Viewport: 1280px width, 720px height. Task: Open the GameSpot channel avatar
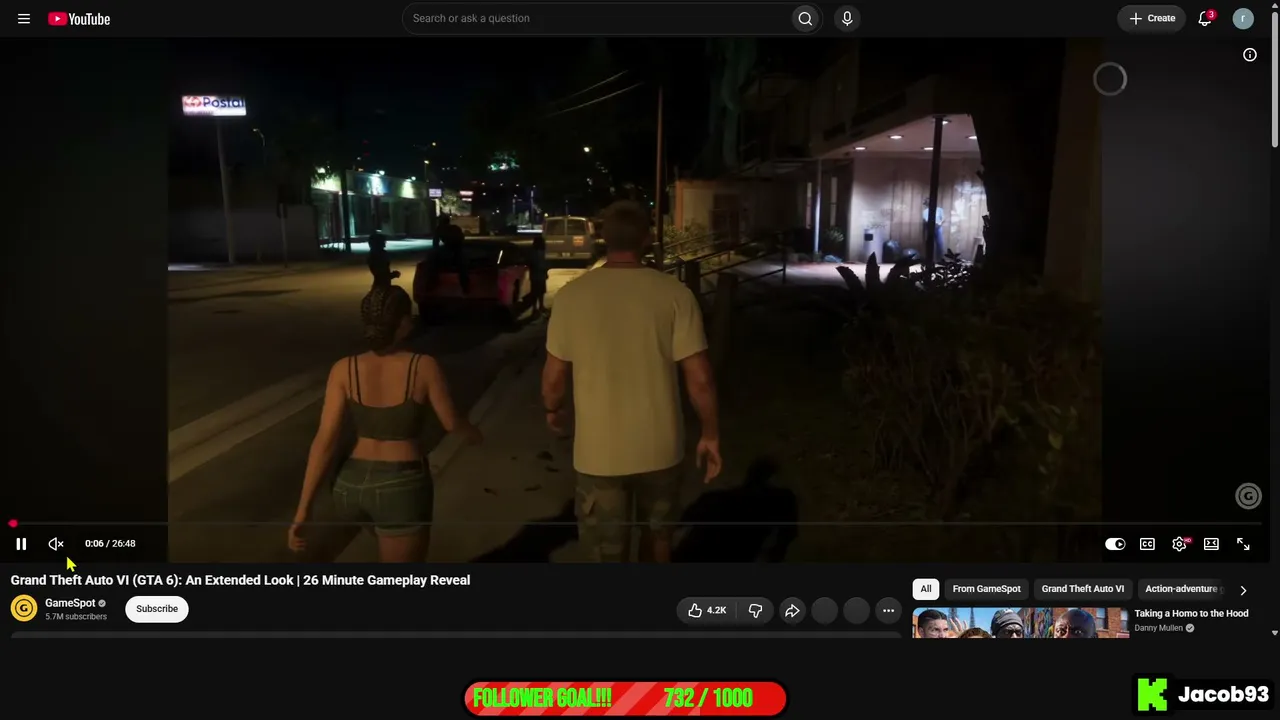click(x=24, y=608)
